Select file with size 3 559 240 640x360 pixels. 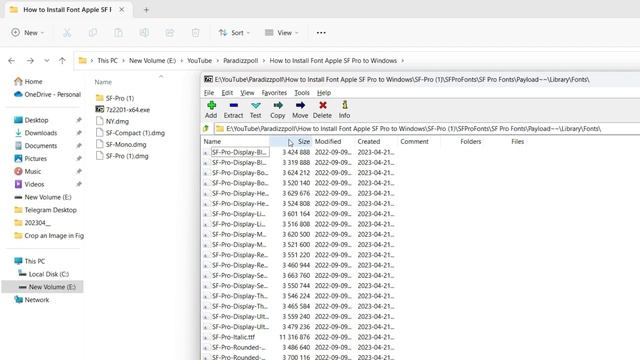299,317
